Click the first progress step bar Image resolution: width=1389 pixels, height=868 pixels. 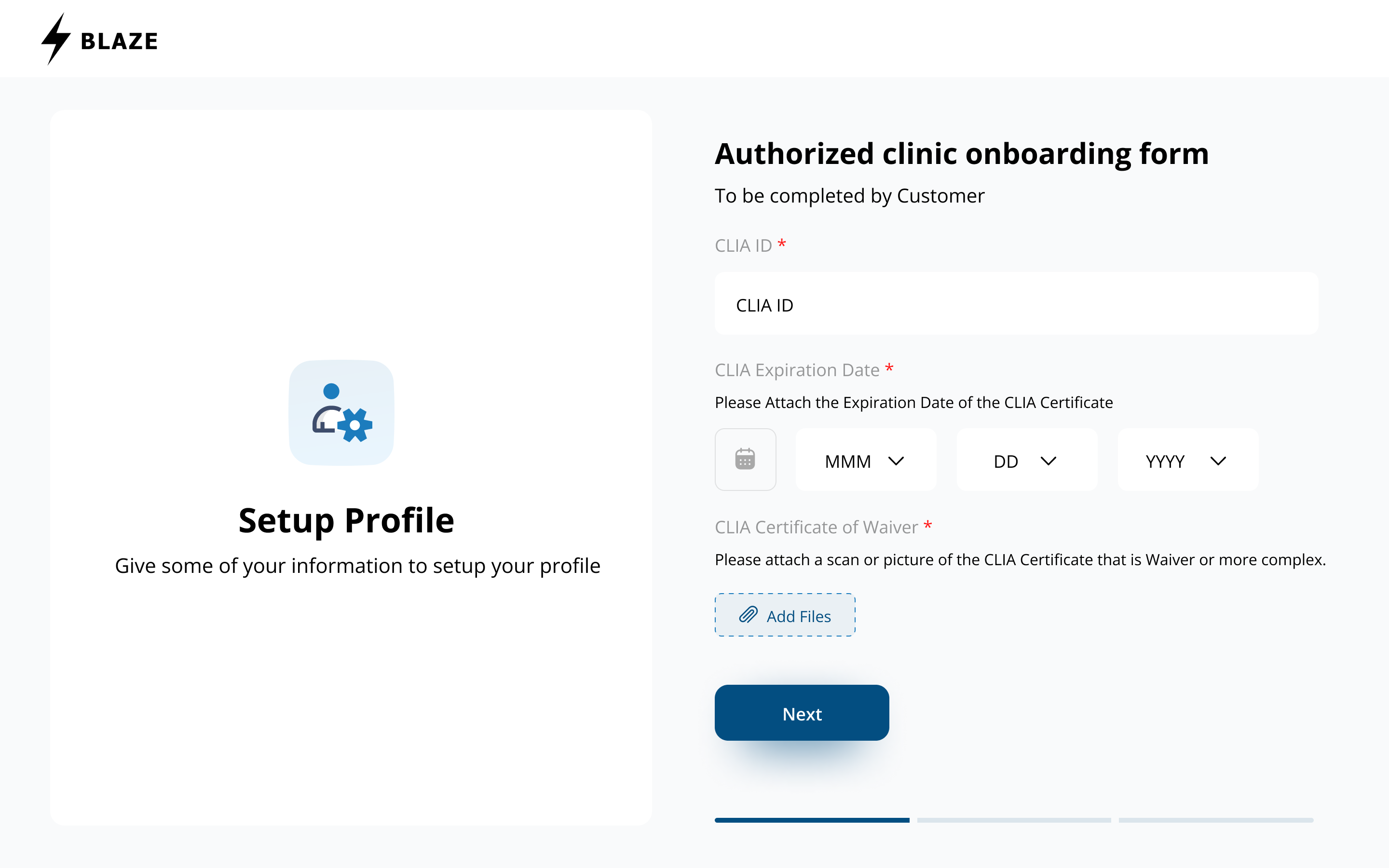[812, 820]
